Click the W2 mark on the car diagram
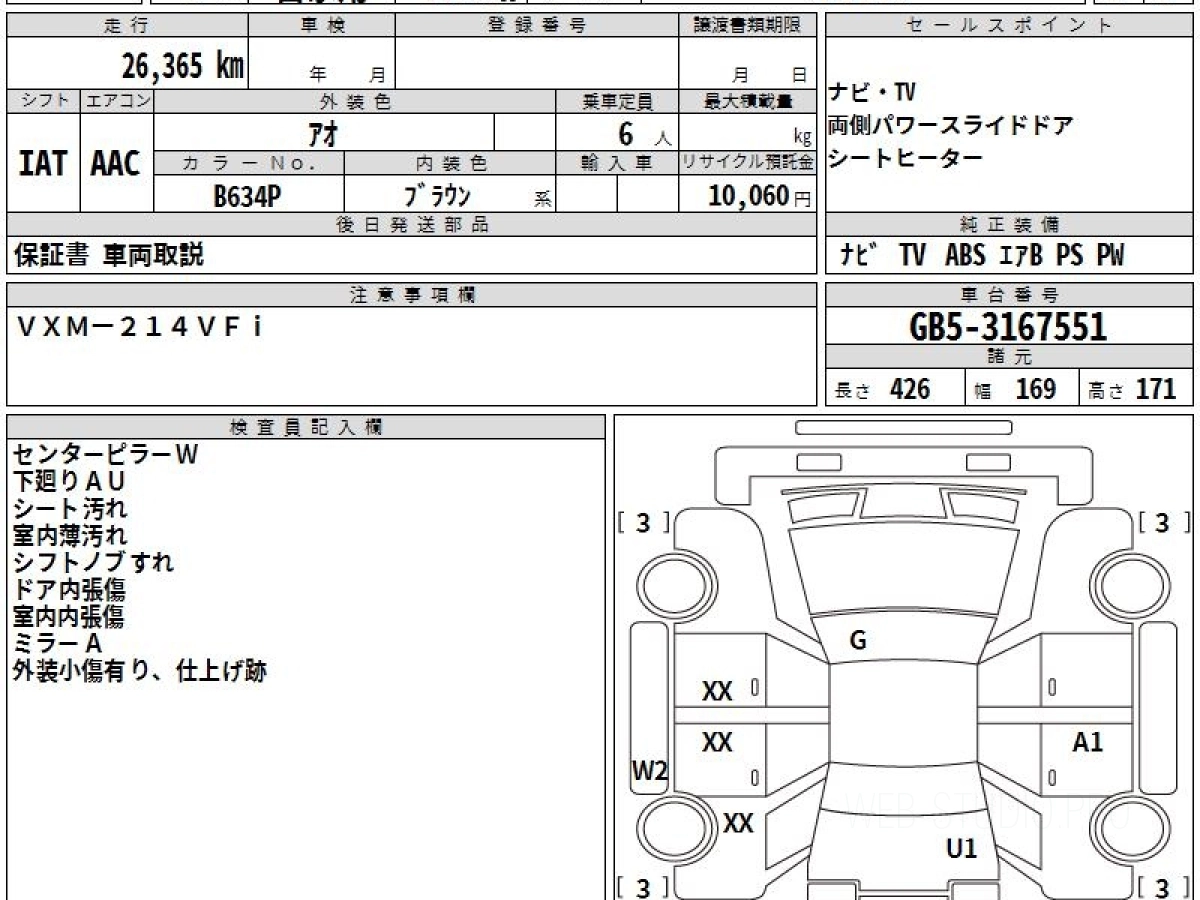The height and width of the screenshot is (900, 1200). (x=649, y=771)
